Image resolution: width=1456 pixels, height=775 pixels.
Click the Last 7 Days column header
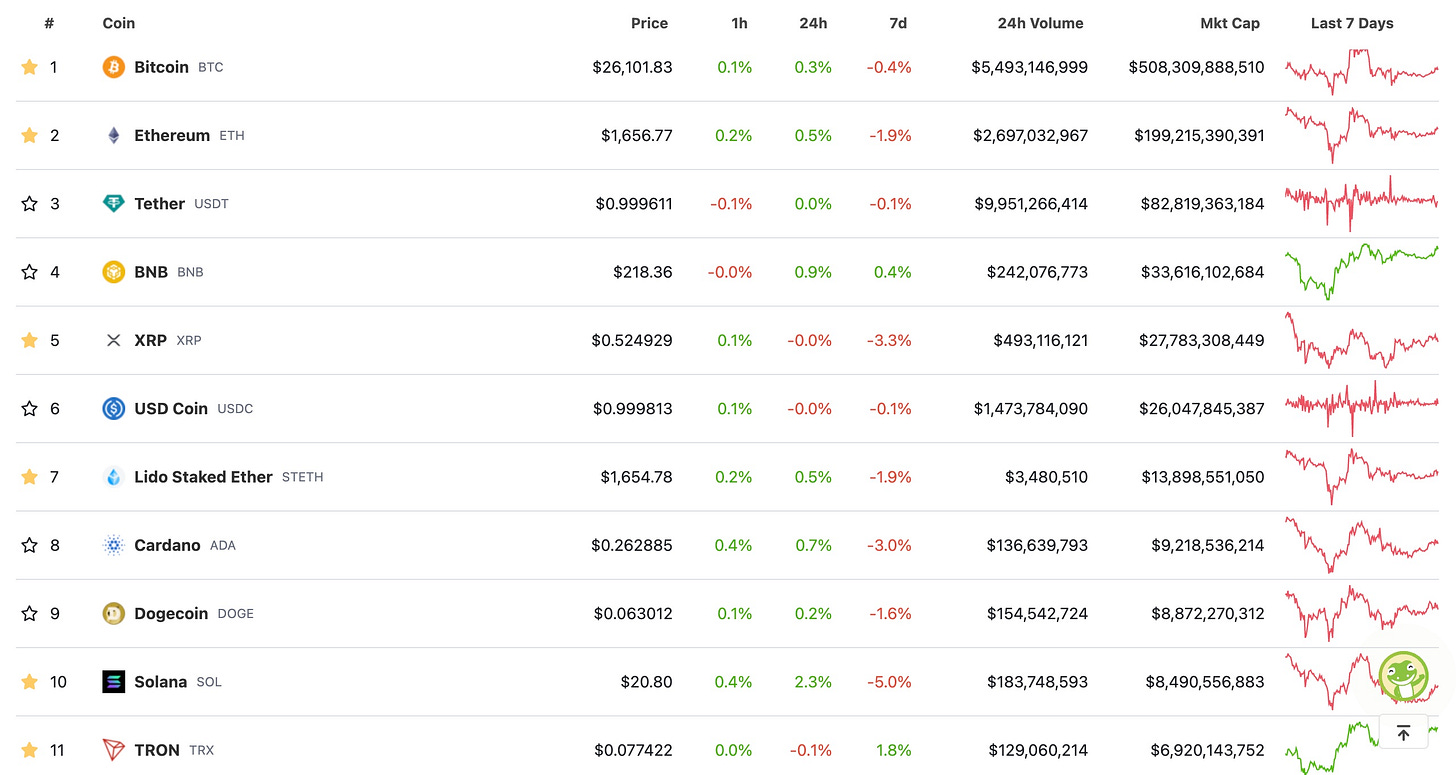click(1352, 23)
